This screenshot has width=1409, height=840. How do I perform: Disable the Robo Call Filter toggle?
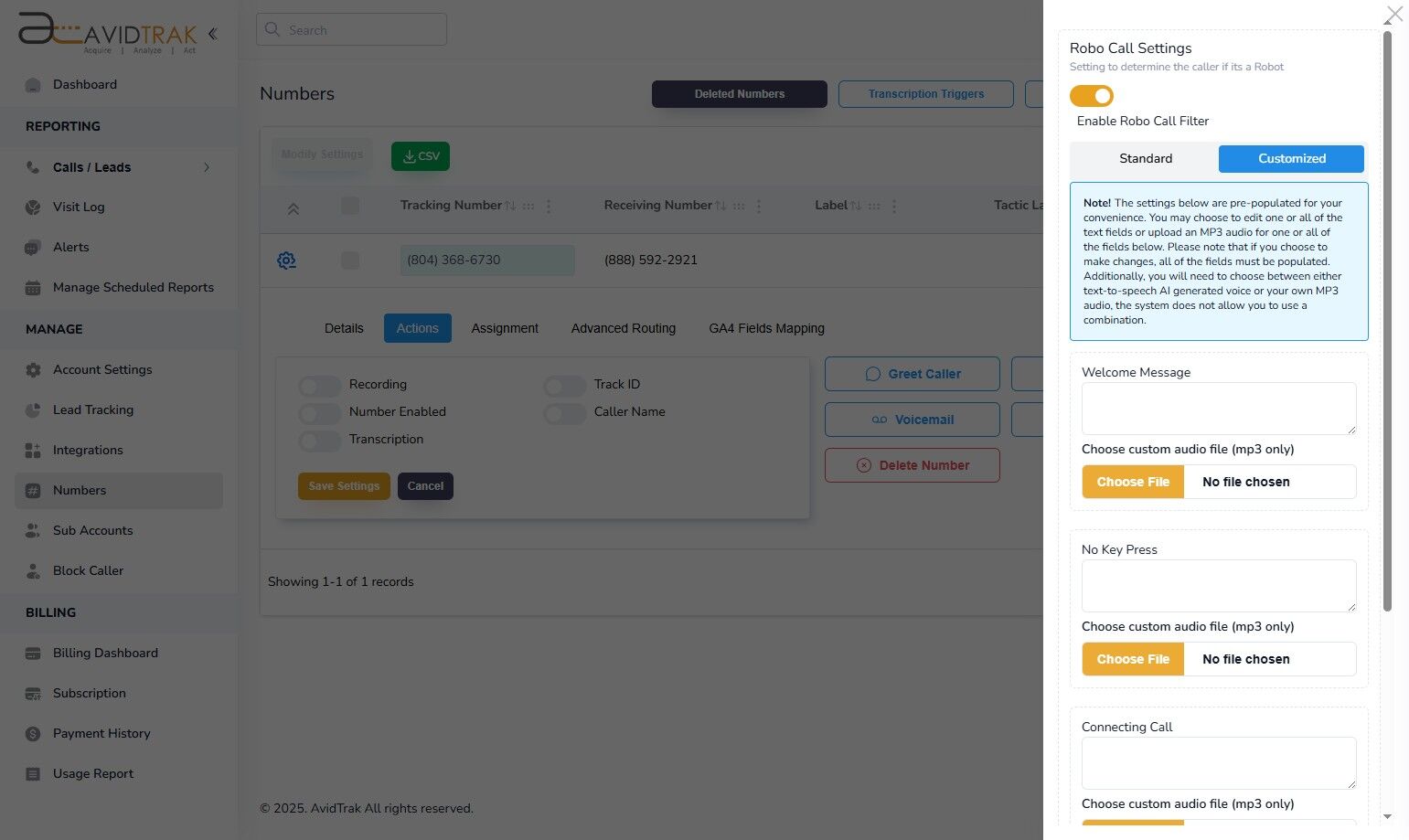[x=1091, y=96]
